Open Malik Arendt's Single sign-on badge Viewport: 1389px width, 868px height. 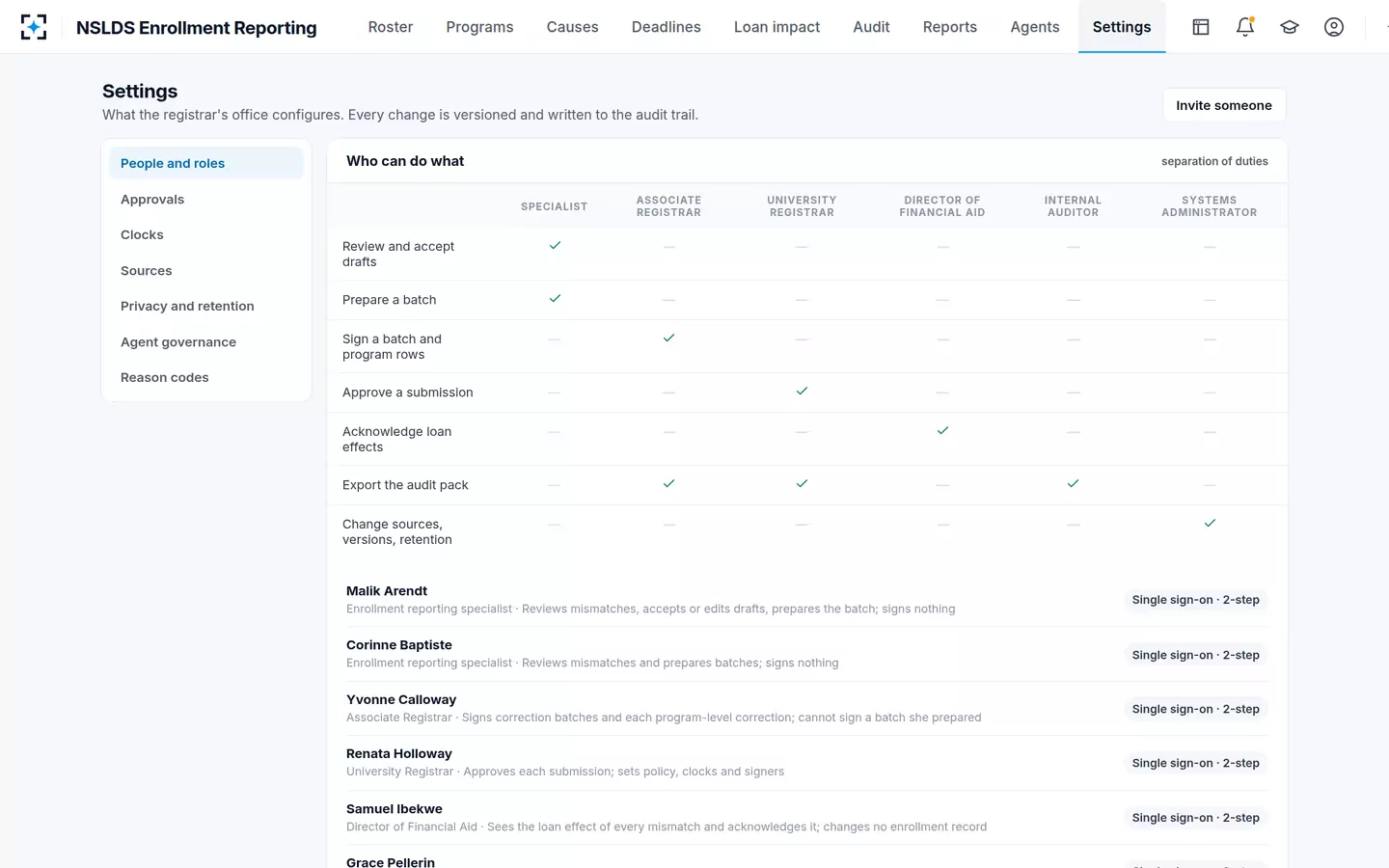1196,600
